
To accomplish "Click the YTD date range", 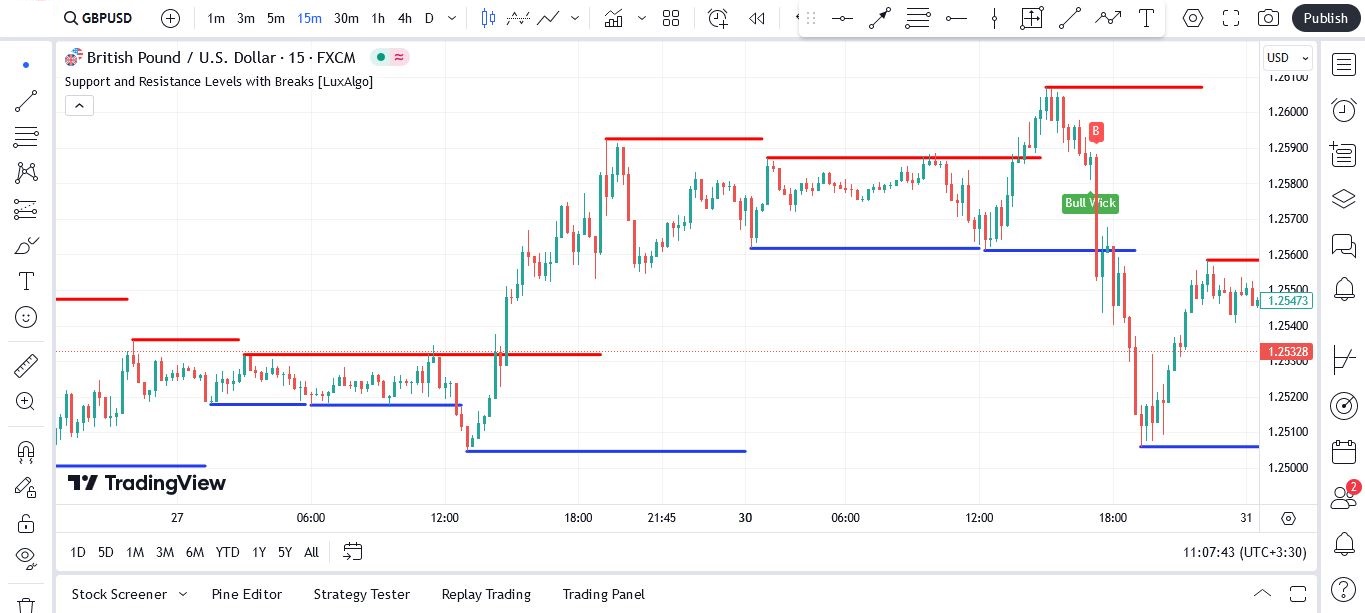I will [x=227, y=552].
